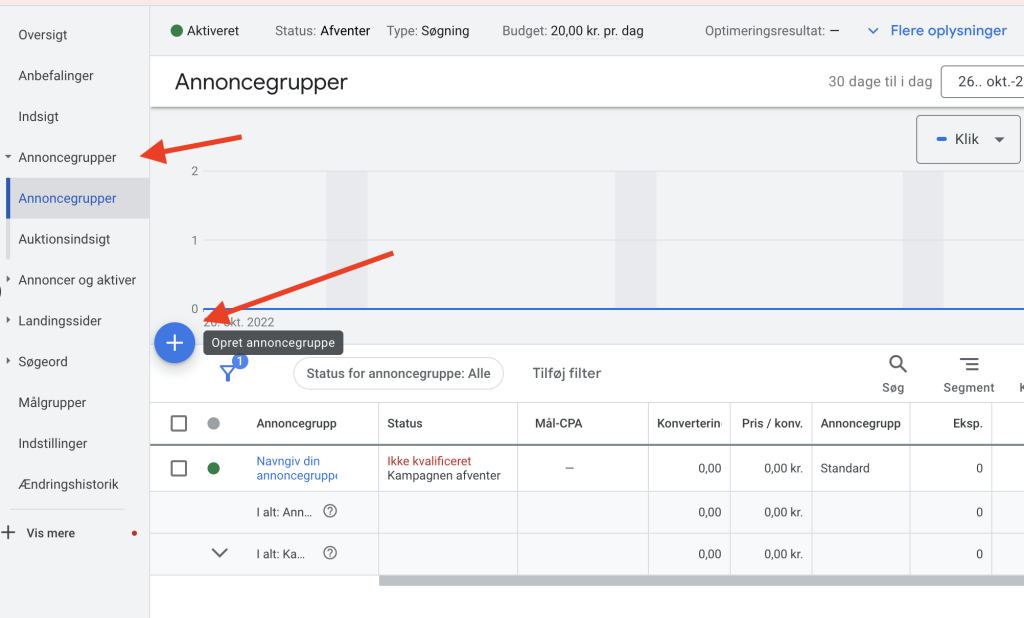Click the Status for annoncegruppe: Alle filter chip
The image size is (1024, 618).
(398, 372)
